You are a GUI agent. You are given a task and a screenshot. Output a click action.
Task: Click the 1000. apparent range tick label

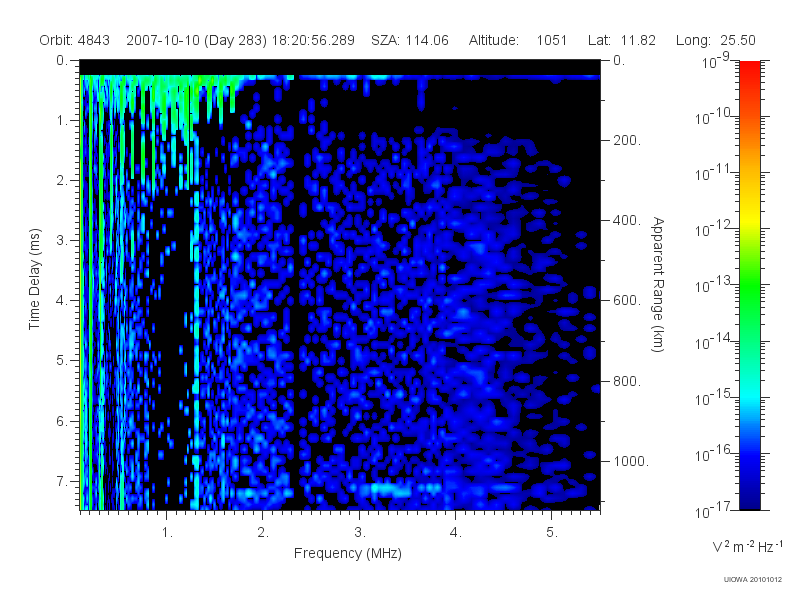(x=631, y=461)
